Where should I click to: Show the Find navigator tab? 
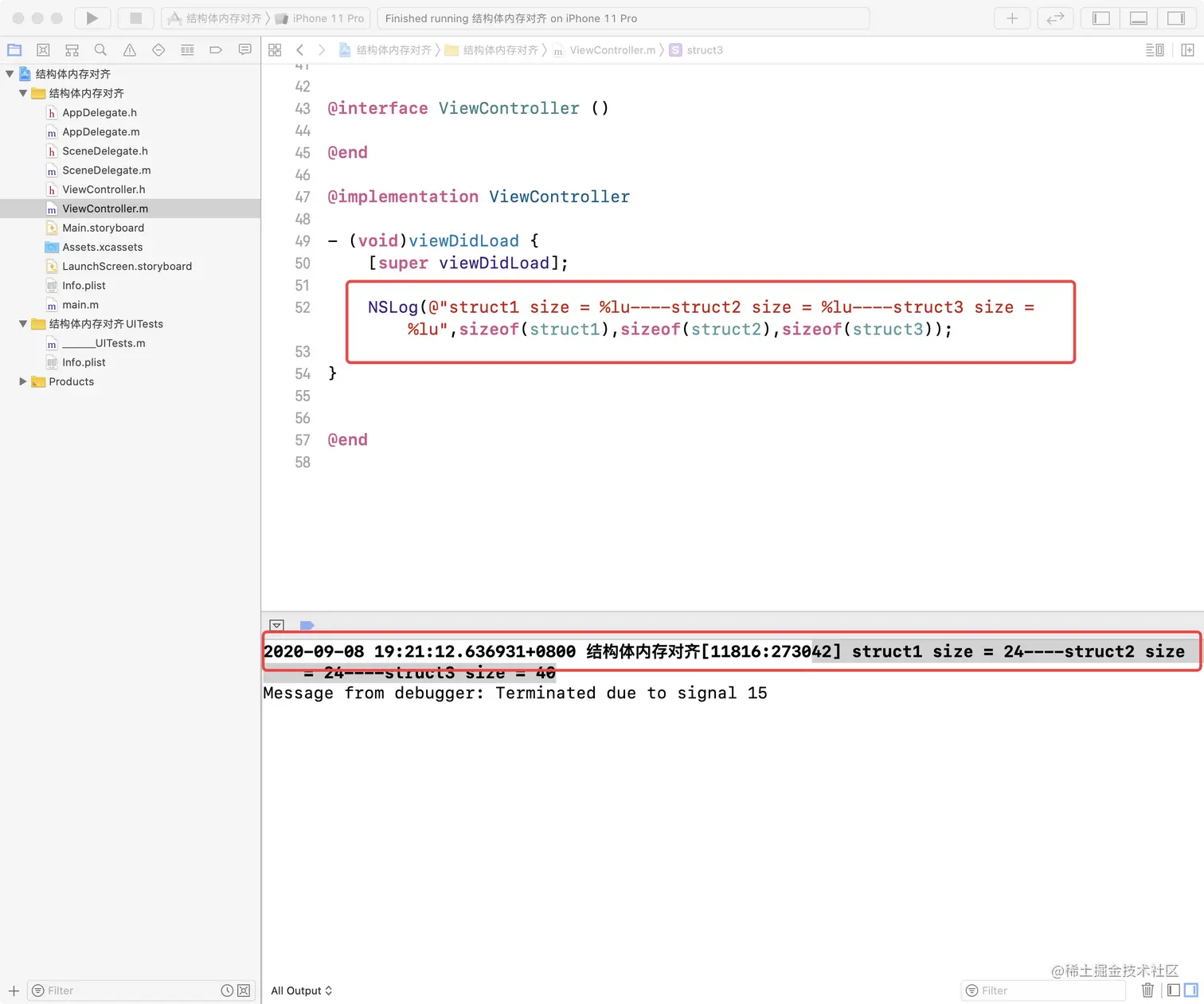coord(100,50)
